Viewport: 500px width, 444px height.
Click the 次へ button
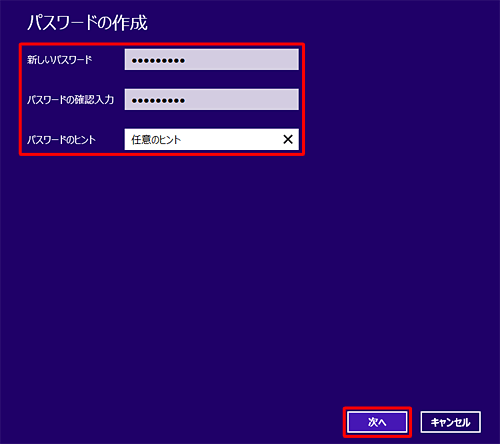(x=377, y=422)
